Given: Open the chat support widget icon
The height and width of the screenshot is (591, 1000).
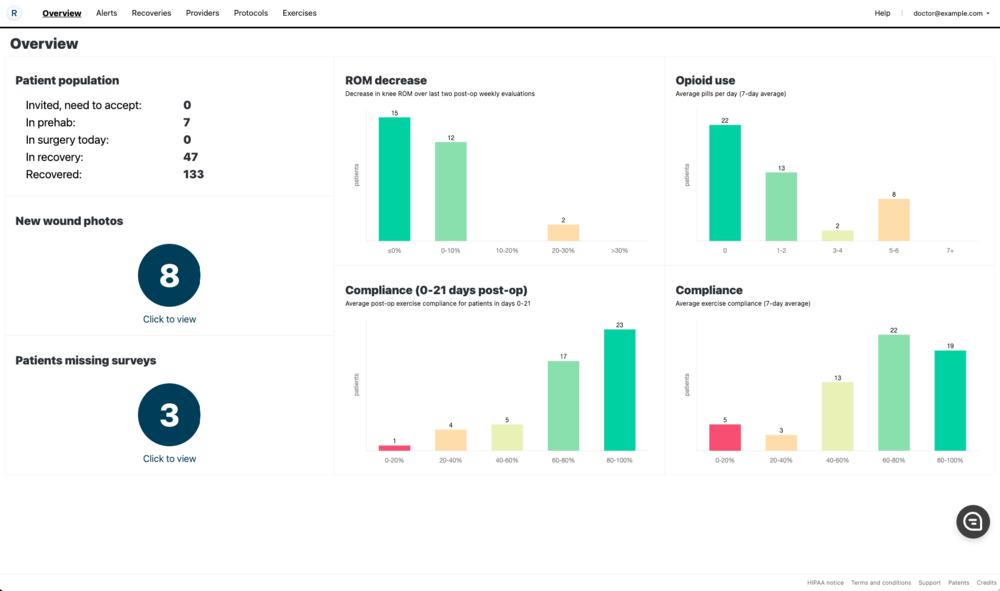Looking at the screenshot, I should click(x=972, y=521).
